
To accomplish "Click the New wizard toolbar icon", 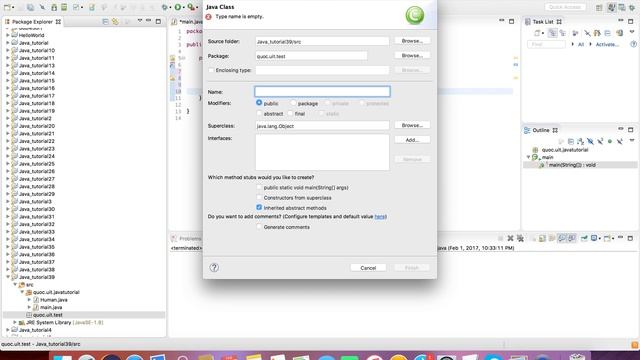I will click(x=7, y=7).
